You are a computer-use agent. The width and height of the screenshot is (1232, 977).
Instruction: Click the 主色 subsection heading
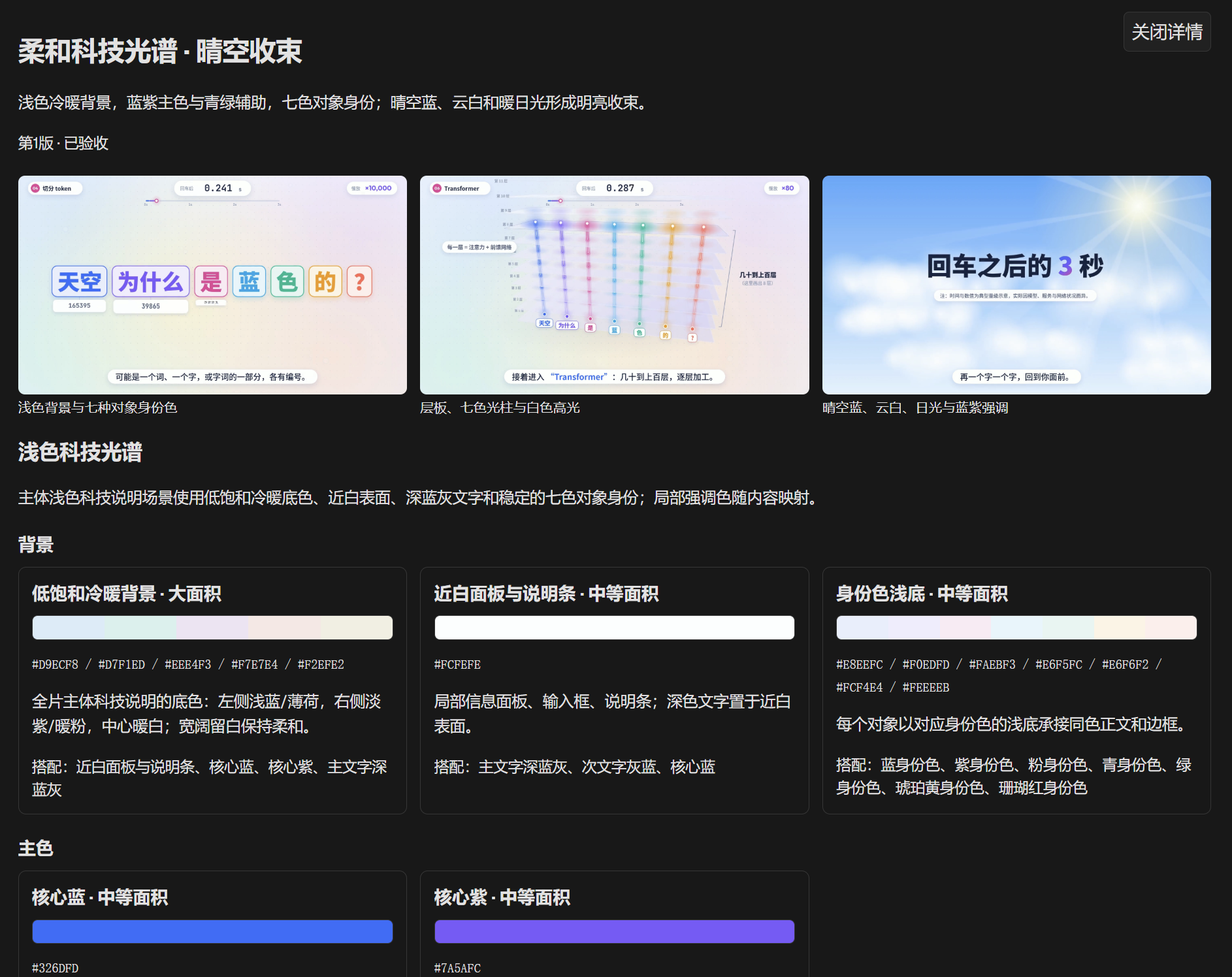pos(36,848)
